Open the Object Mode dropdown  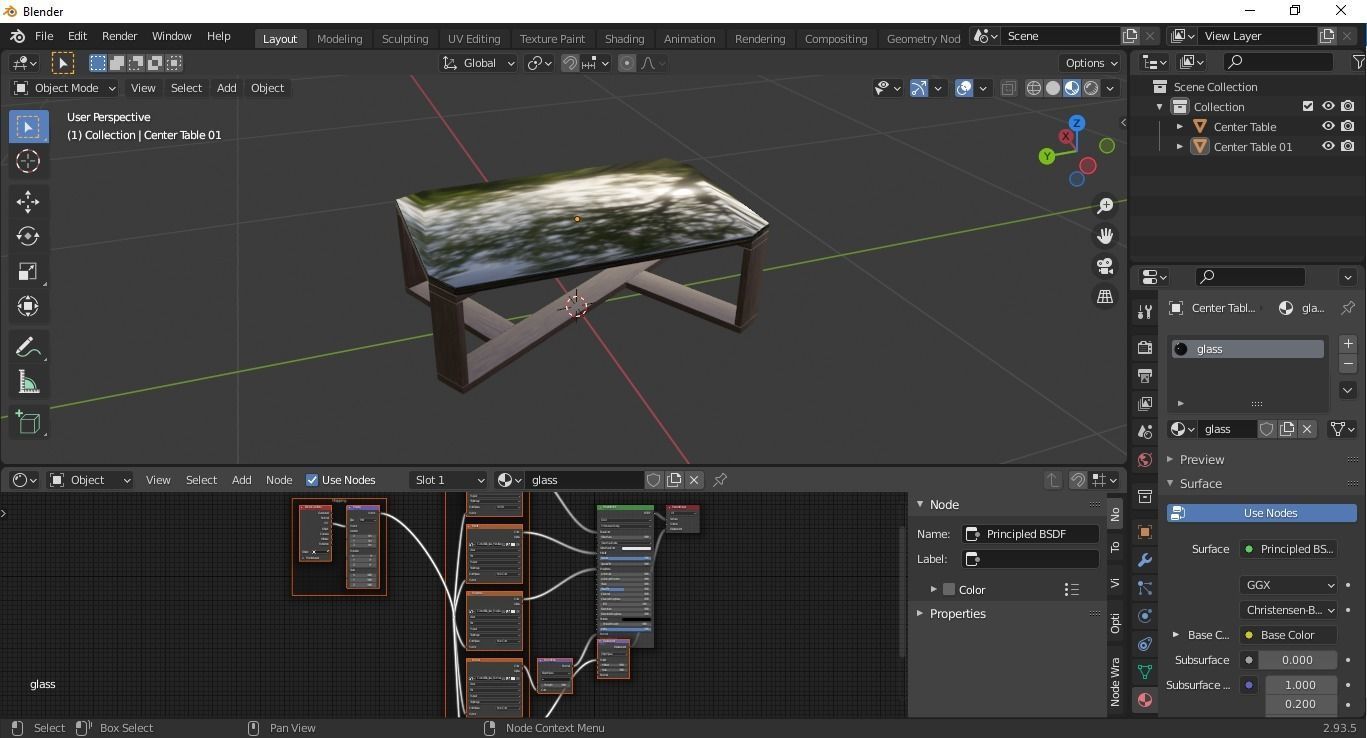65,88
